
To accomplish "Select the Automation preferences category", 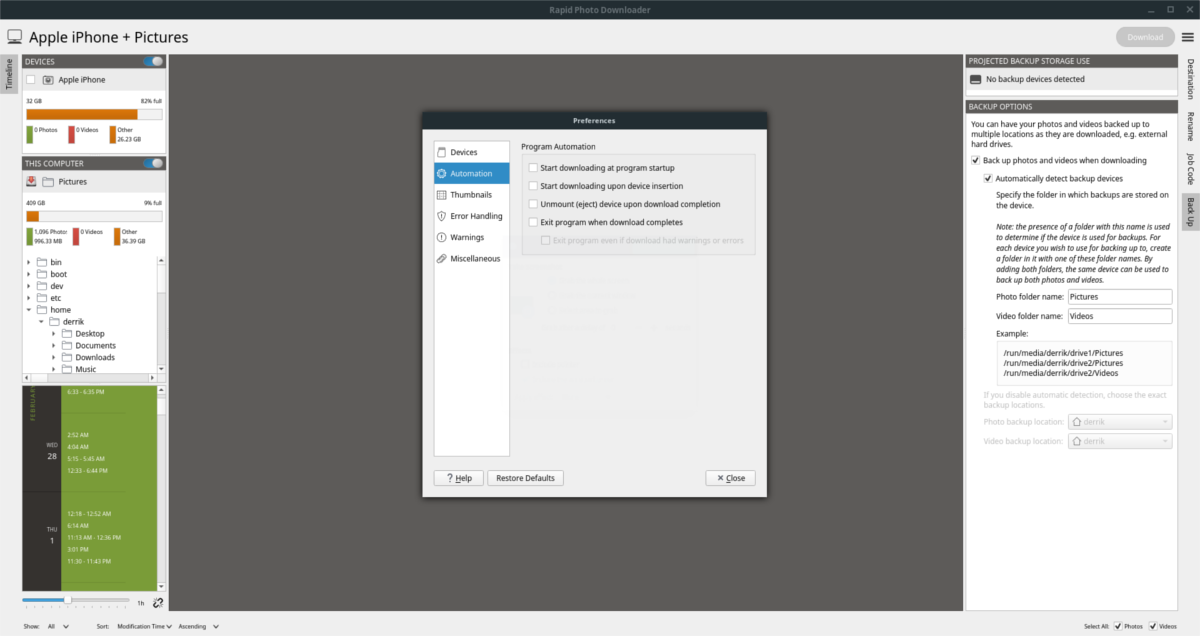I will coord(471,173).
